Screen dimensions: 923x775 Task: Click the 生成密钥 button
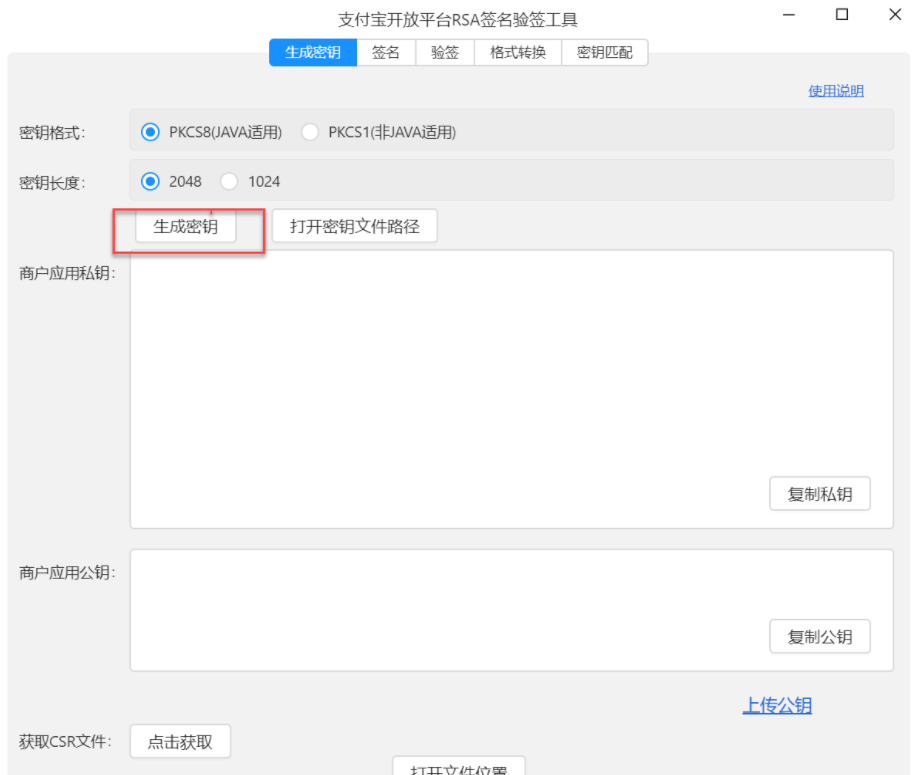click(185, 226)
